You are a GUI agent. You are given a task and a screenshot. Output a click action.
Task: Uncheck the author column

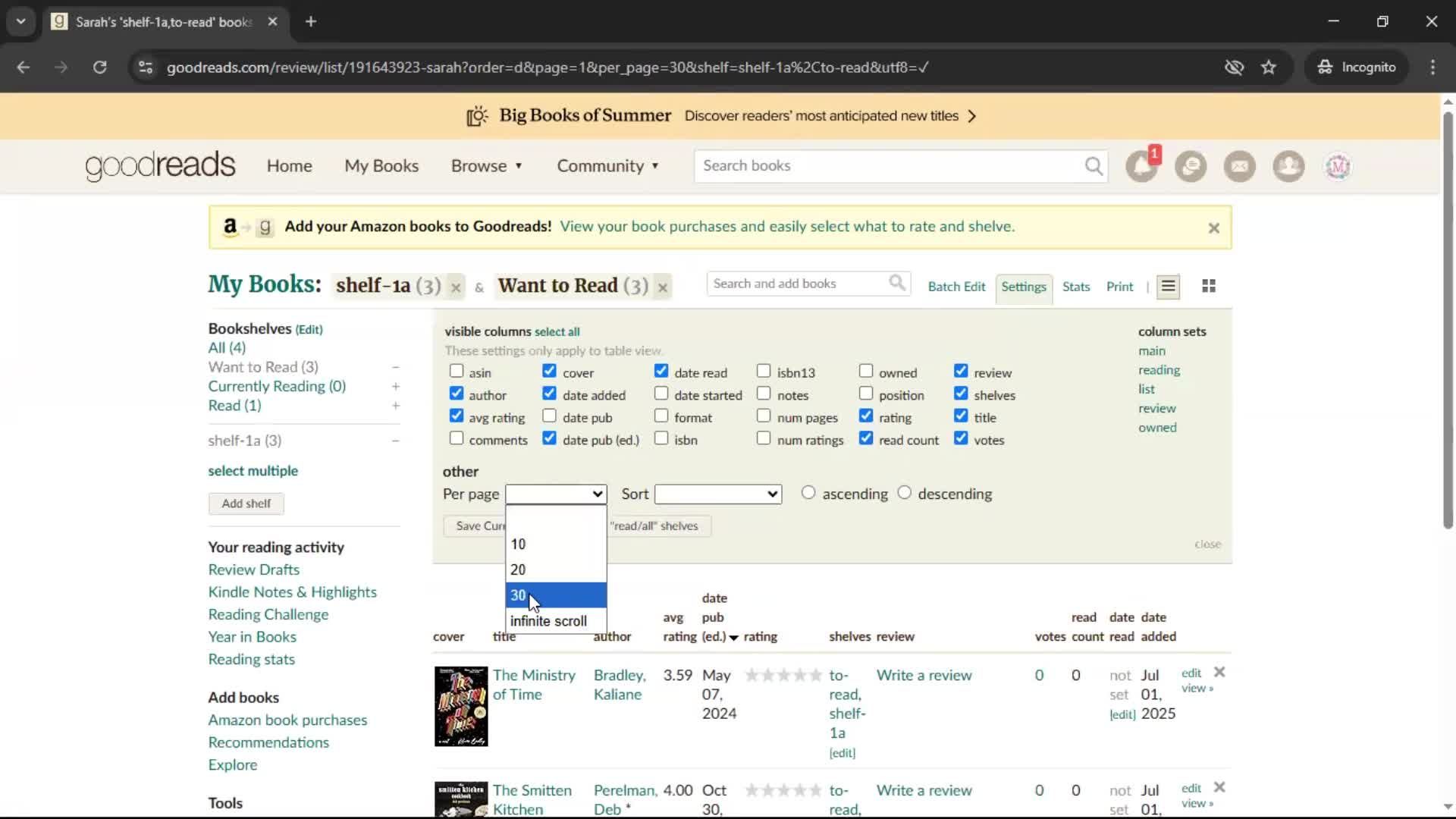457,393
